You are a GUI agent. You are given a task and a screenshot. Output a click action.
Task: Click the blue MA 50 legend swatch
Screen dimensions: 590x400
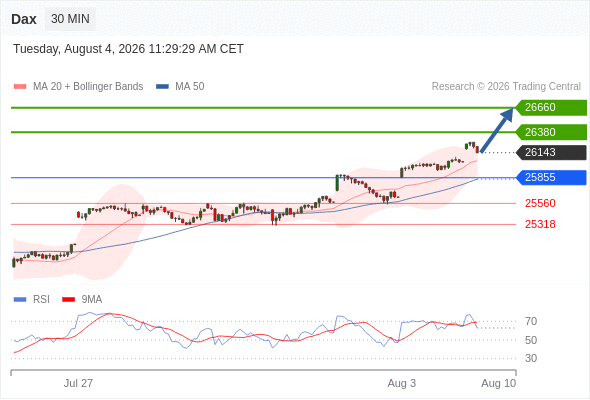(x=163, y=87)
